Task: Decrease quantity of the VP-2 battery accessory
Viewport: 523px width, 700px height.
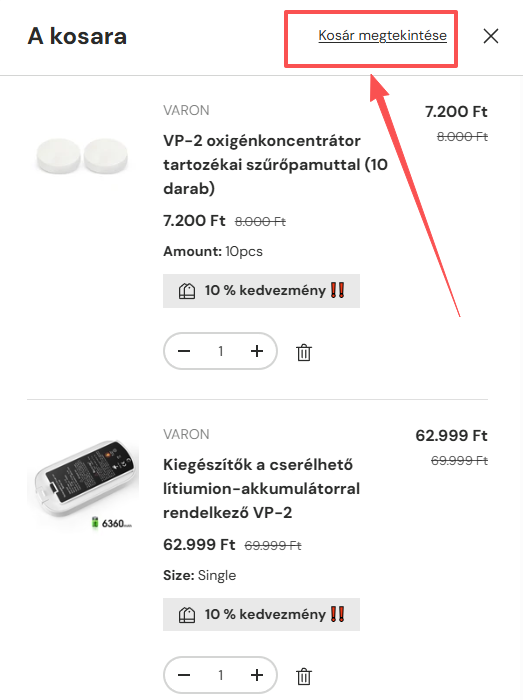Action: (x=184, y=675)
